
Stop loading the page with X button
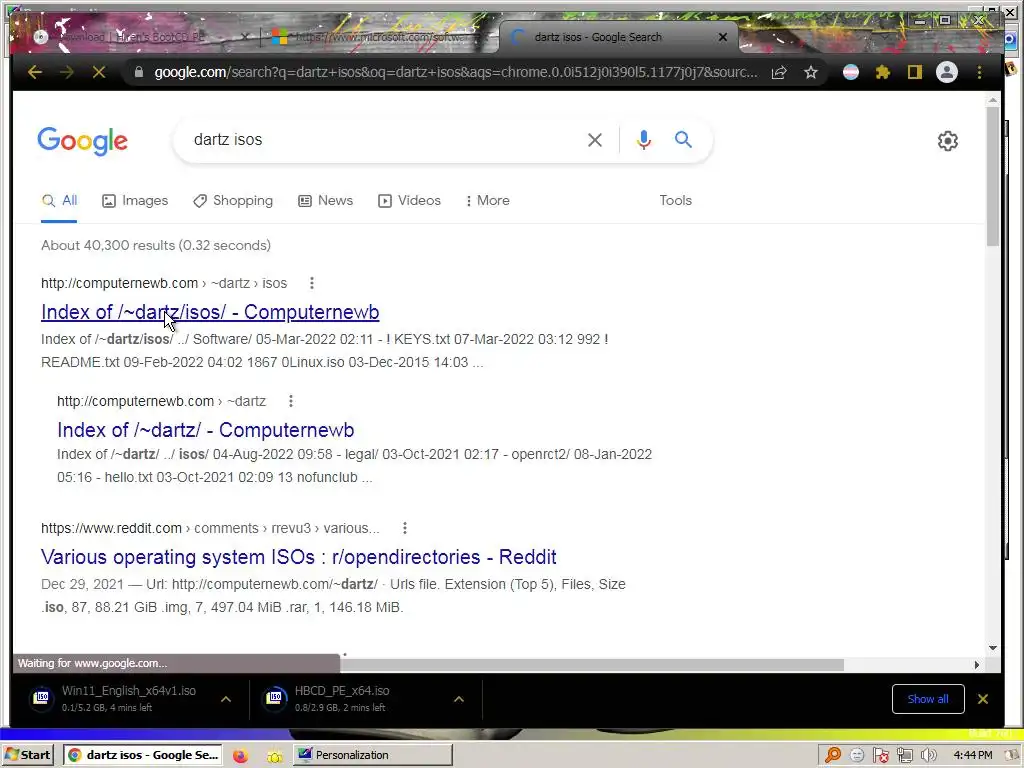tap(99, 72)
